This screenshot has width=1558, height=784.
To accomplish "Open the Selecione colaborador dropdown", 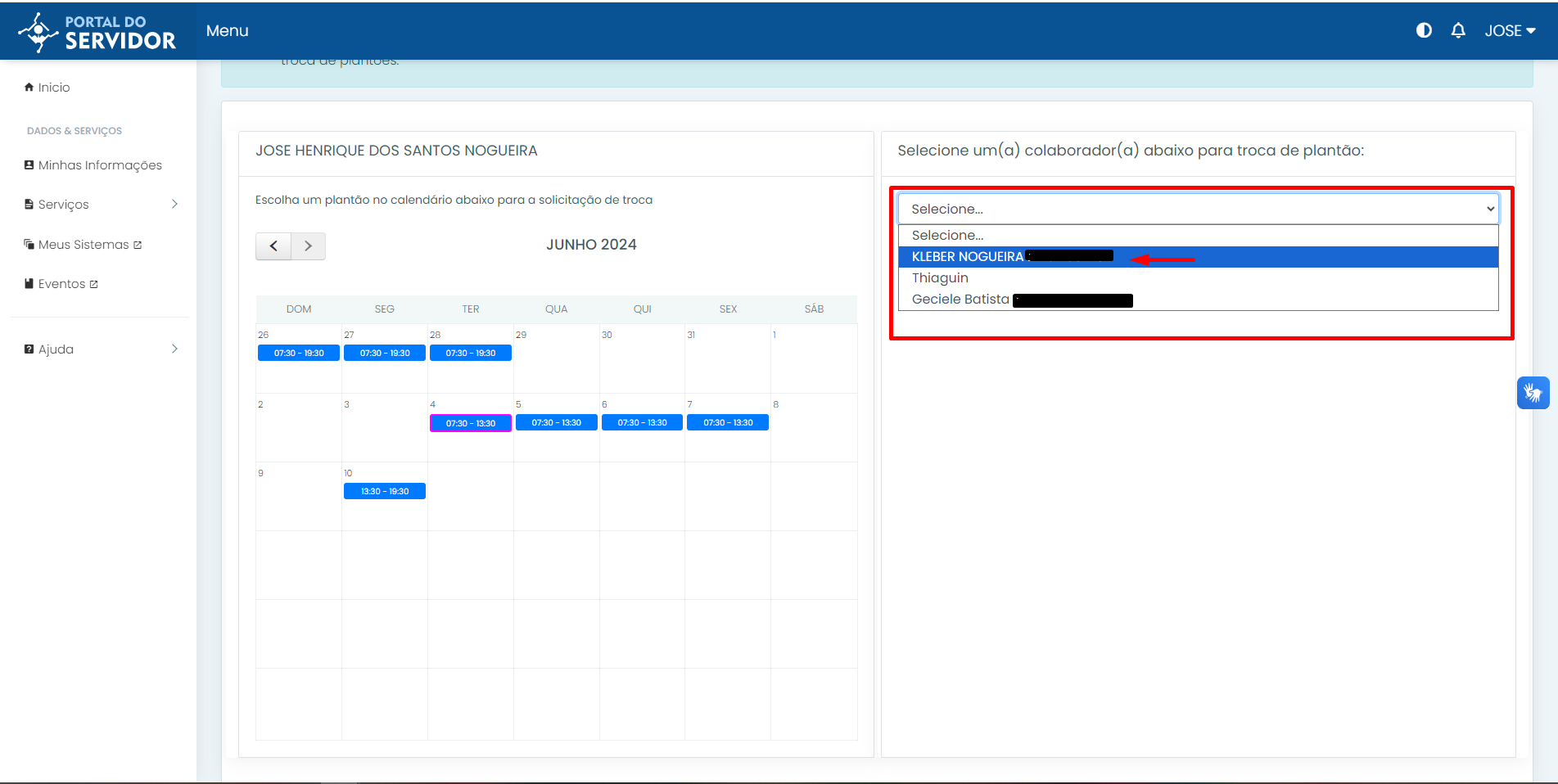I will [1198, 209].
